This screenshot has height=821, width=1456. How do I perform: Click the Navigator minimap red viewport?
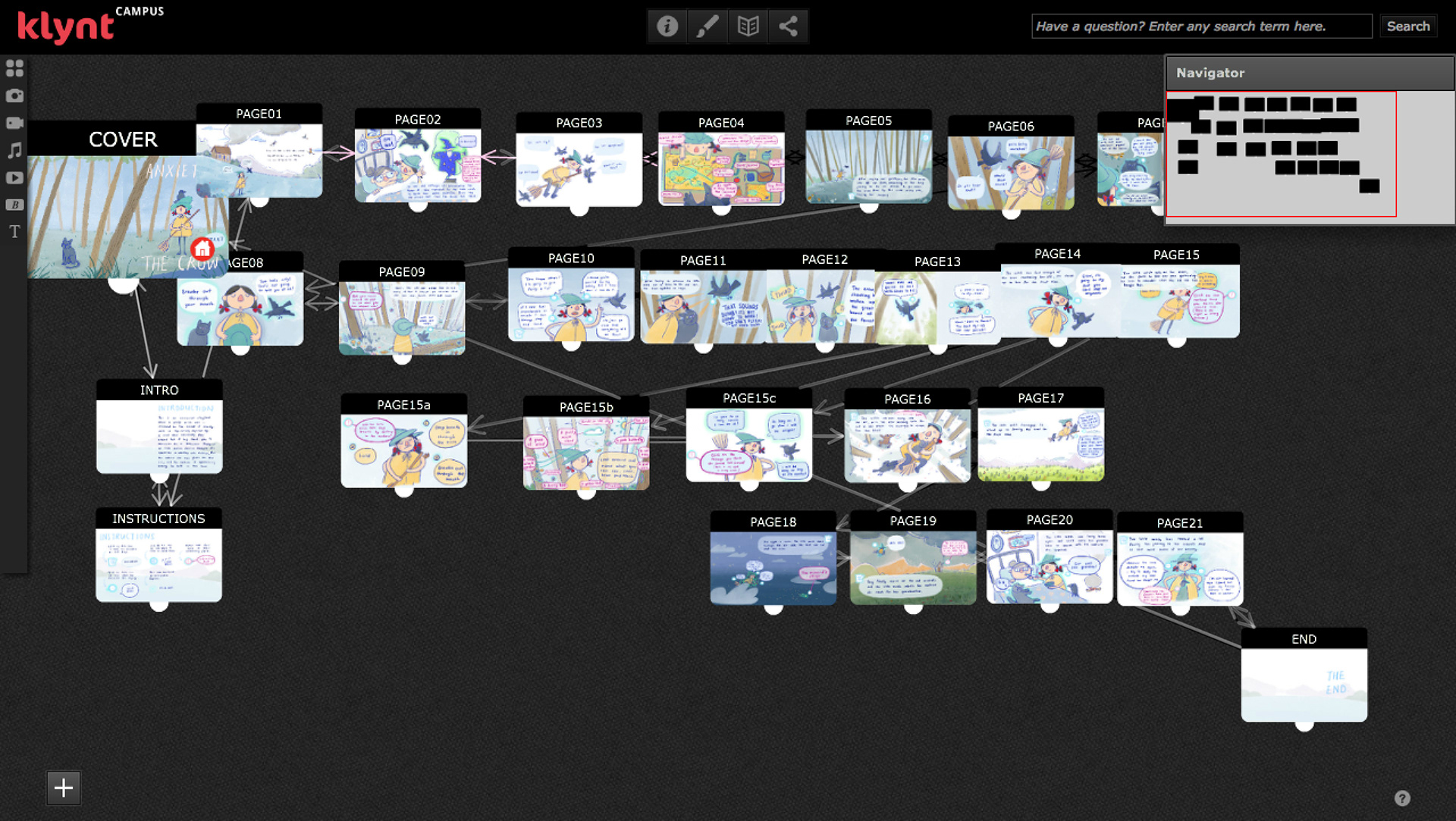pos(1281,154)
